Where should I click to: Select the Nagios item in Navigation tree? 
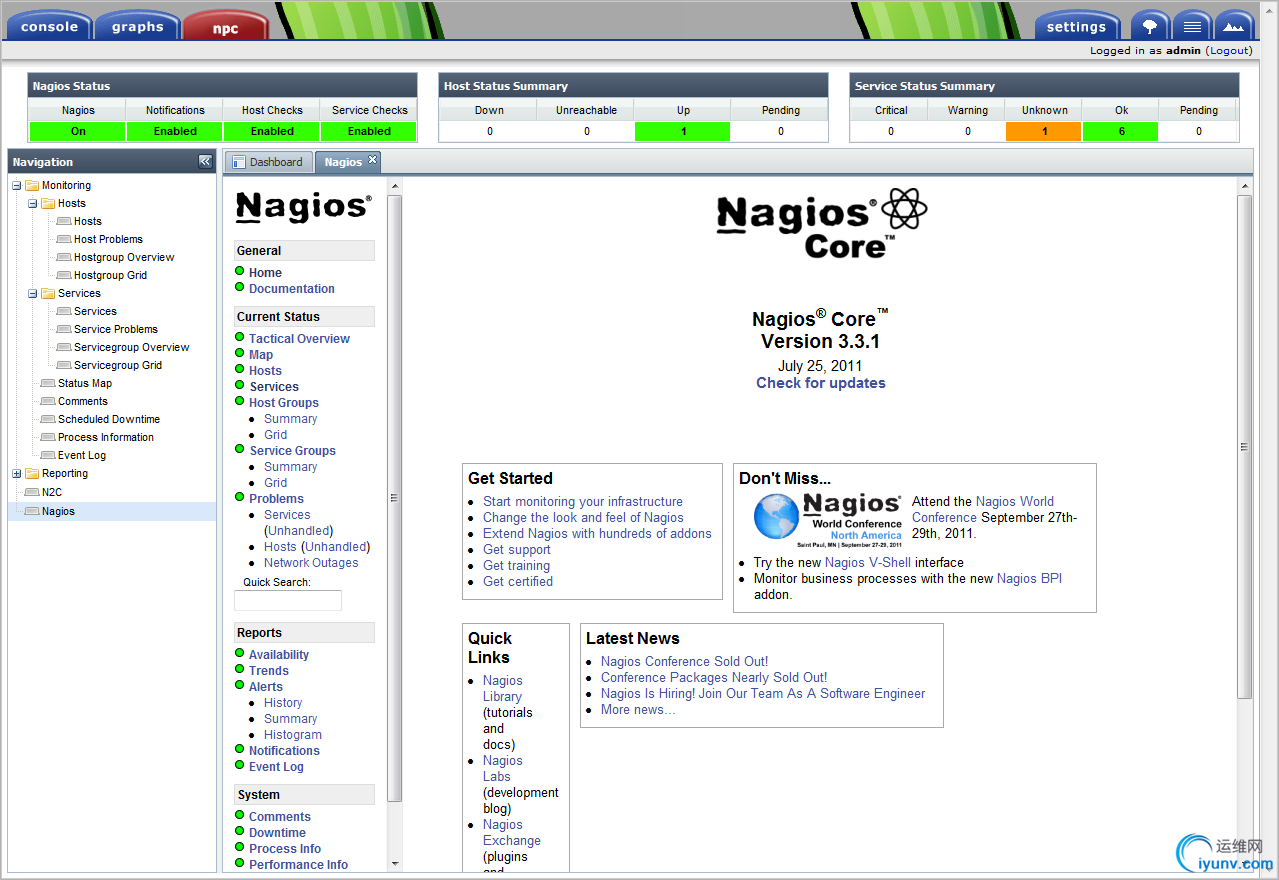(58, 511)
